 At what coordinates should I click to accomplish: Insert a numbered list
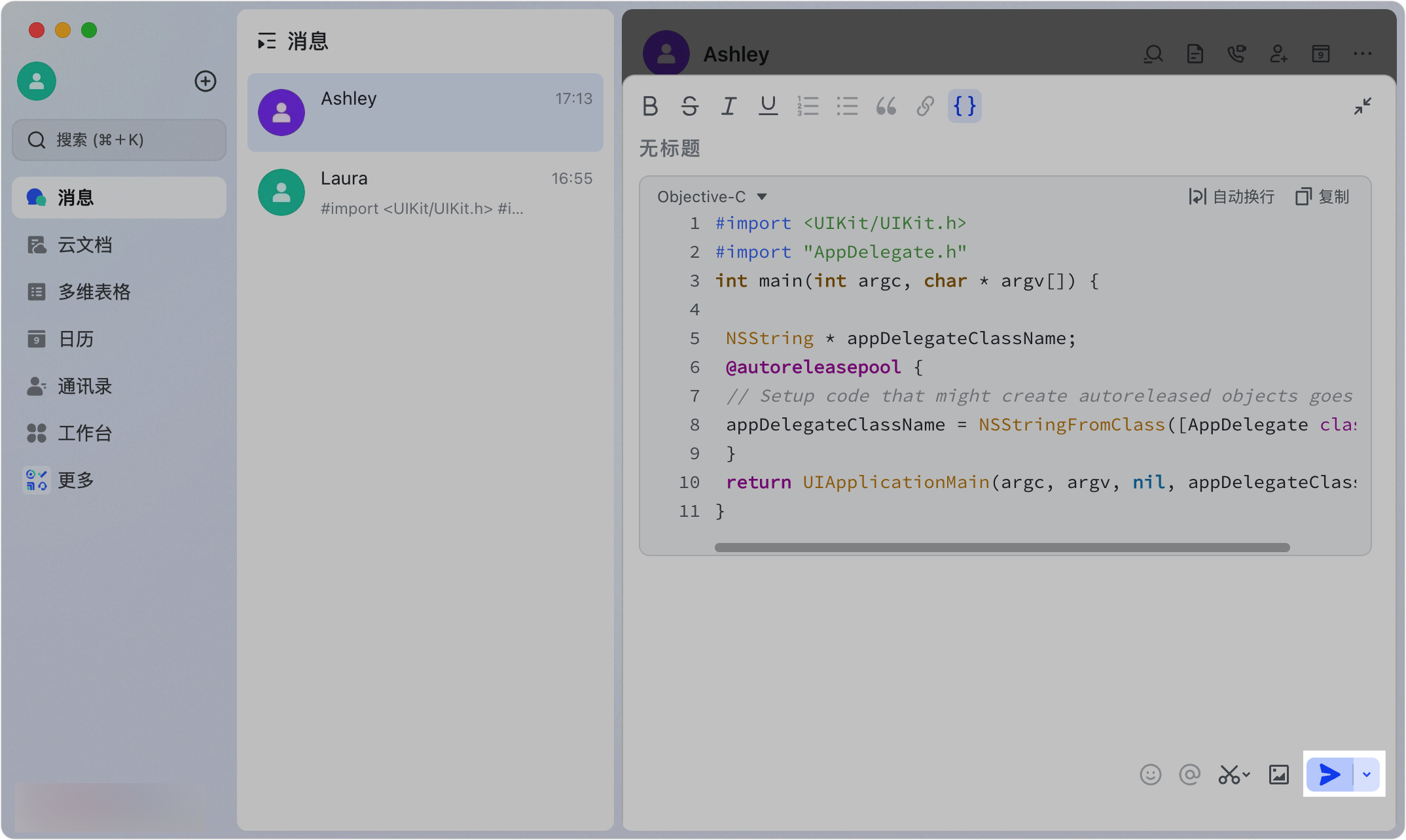pyautogui.click(x=808, y=106)
